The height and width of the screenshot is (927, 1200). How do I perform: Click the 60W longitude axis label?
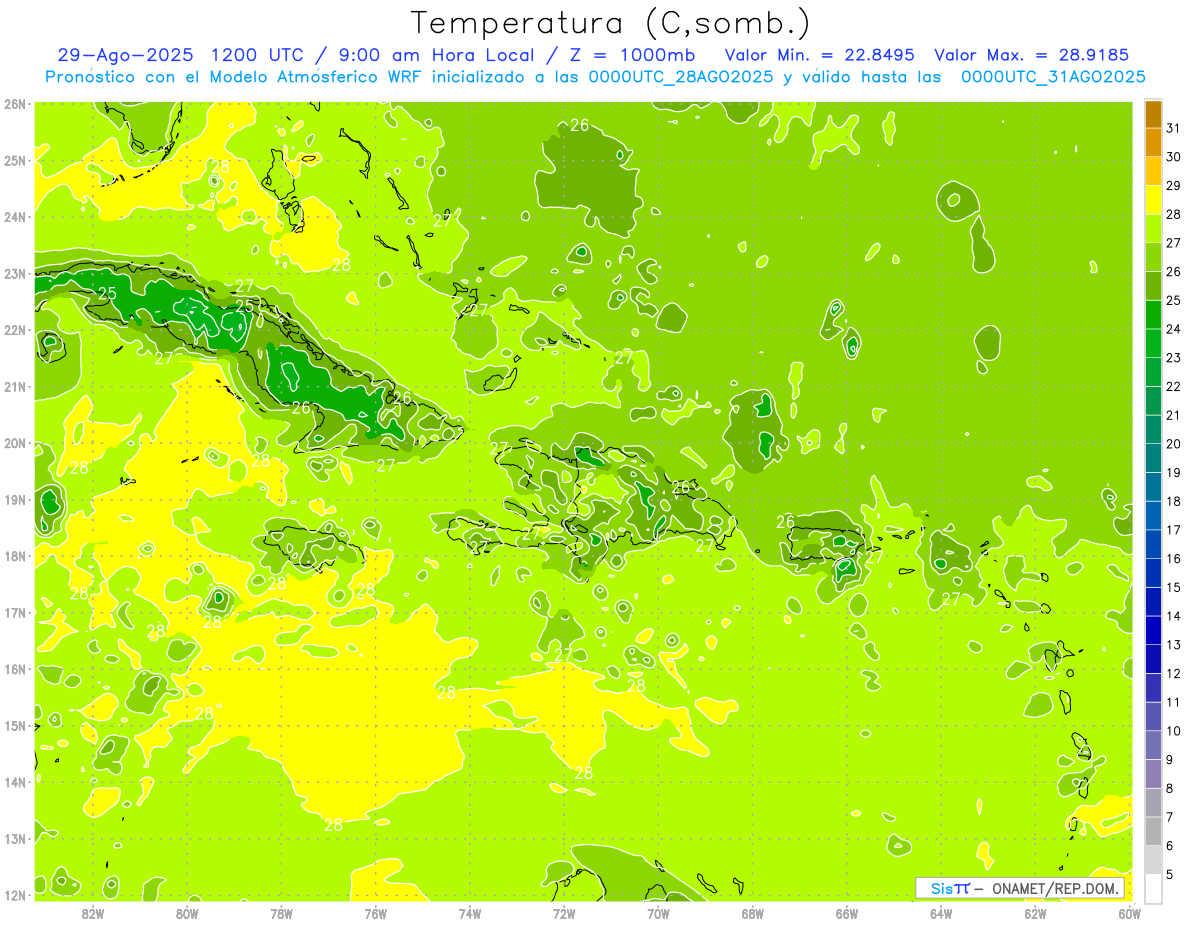coord(1129,913)
